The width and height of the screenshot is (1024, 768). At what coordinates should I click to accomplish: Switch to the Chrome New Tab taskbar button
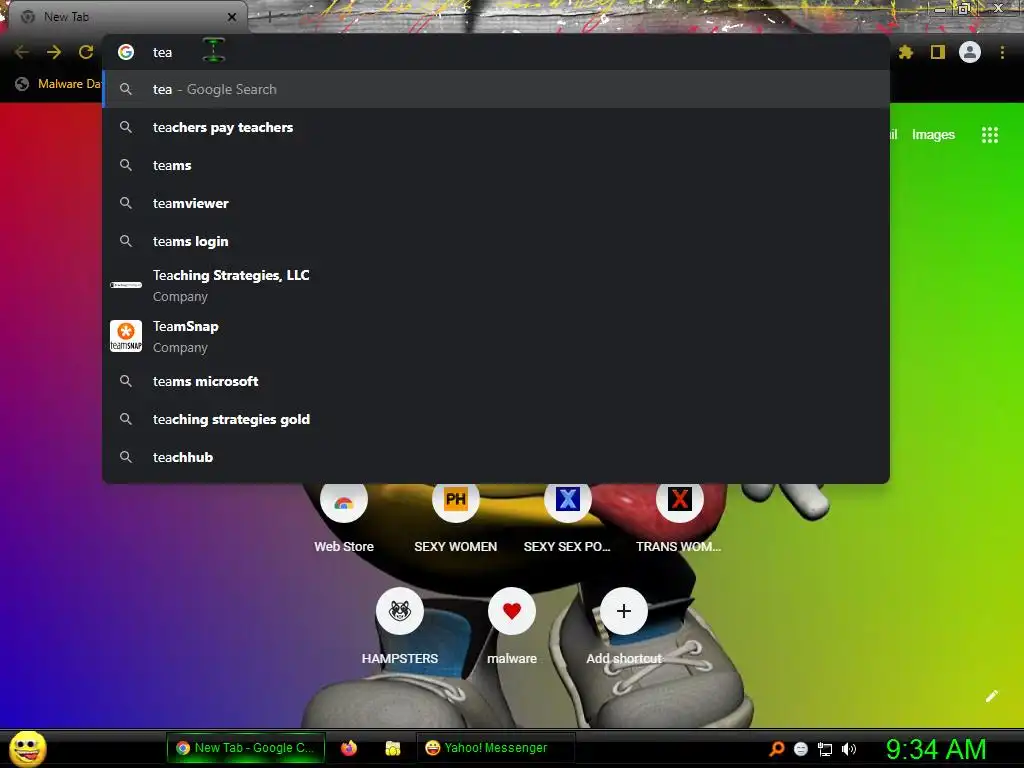pyautogui.click(x=246, y=748)
